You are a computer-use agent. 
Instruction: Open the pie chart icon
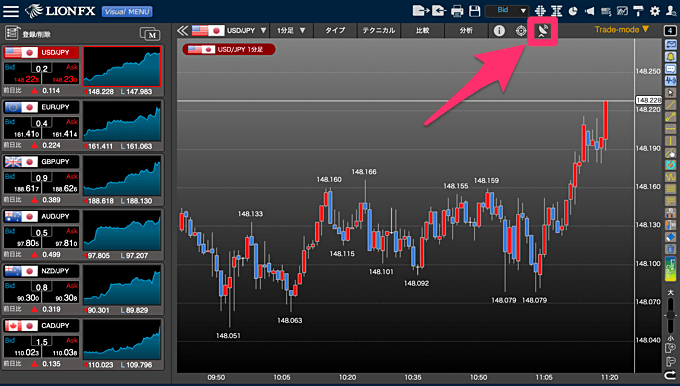point(573,11)
